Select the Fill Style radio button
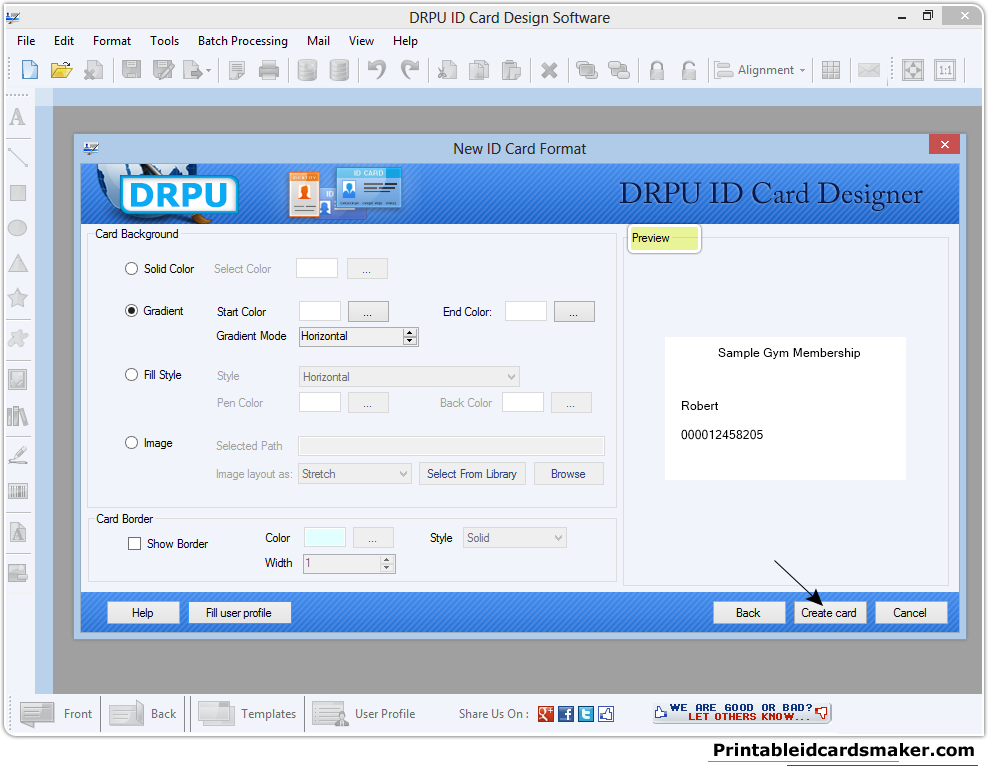 131,375
